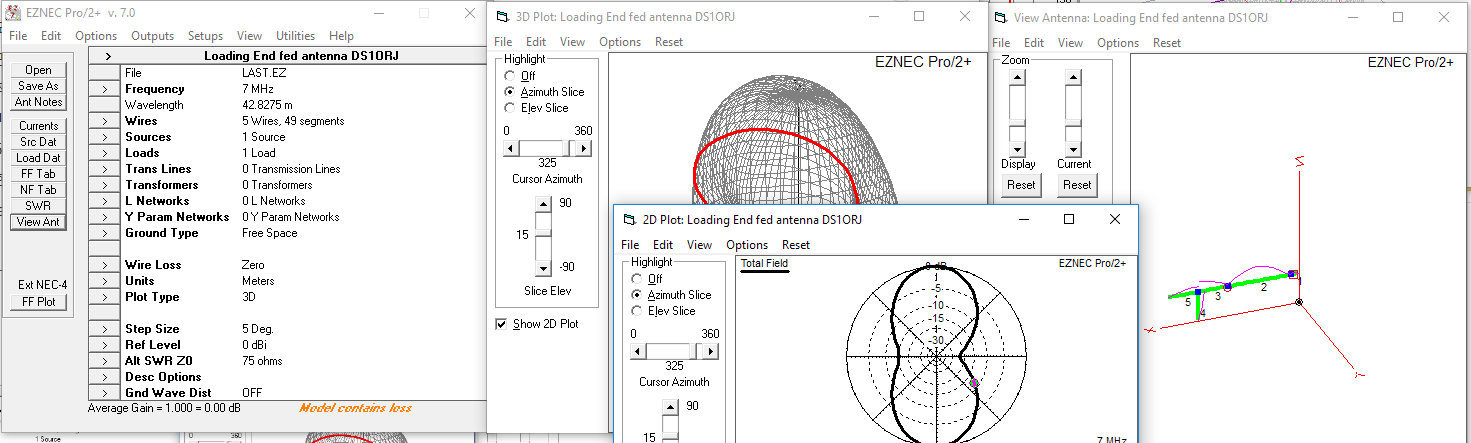The image size is (1471, 443).
Task: Open the Trans Lines row selector button
Action: coord(104,169)
